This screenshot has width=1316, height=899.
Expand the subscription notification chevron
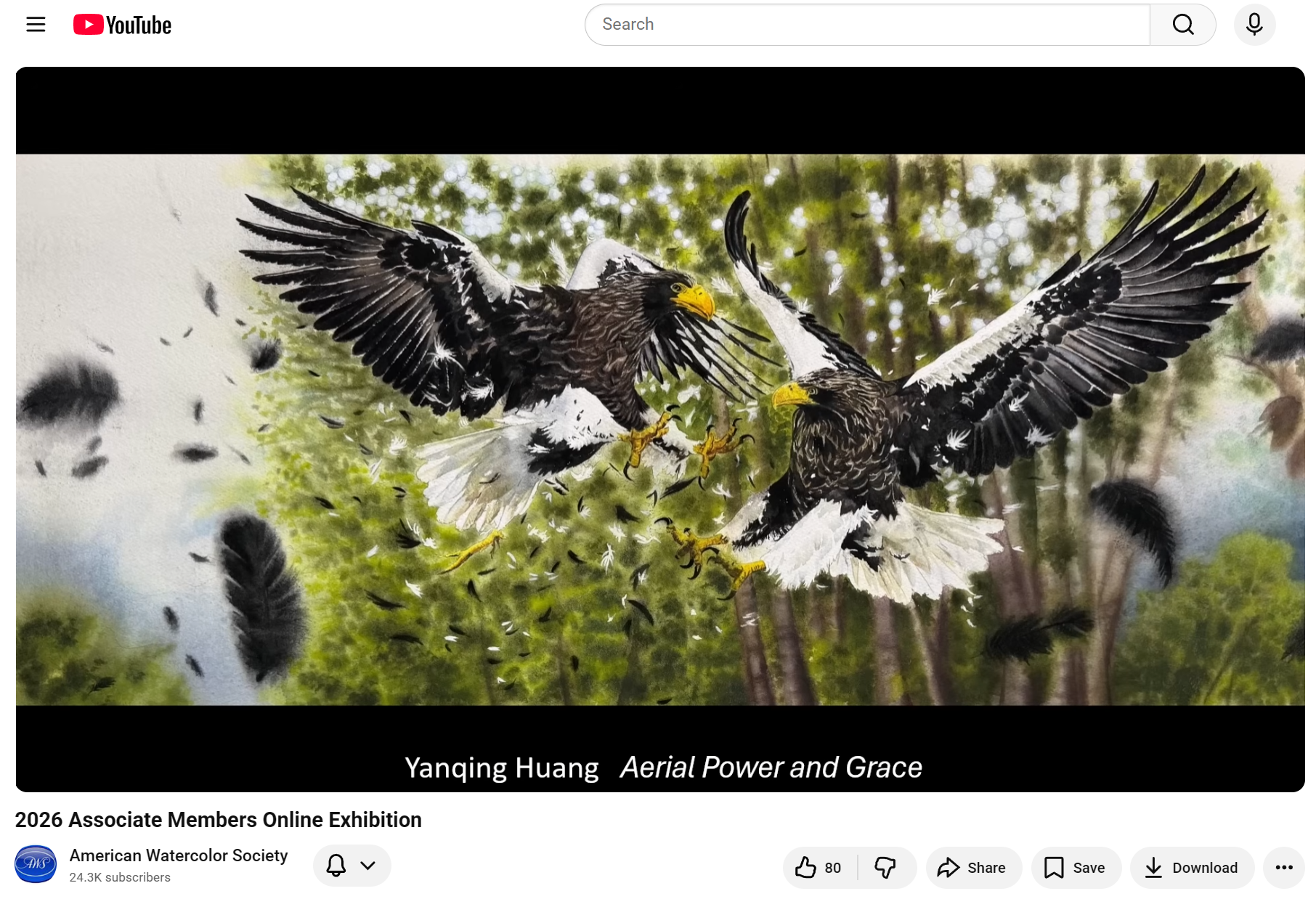click(x=368, y=866)
